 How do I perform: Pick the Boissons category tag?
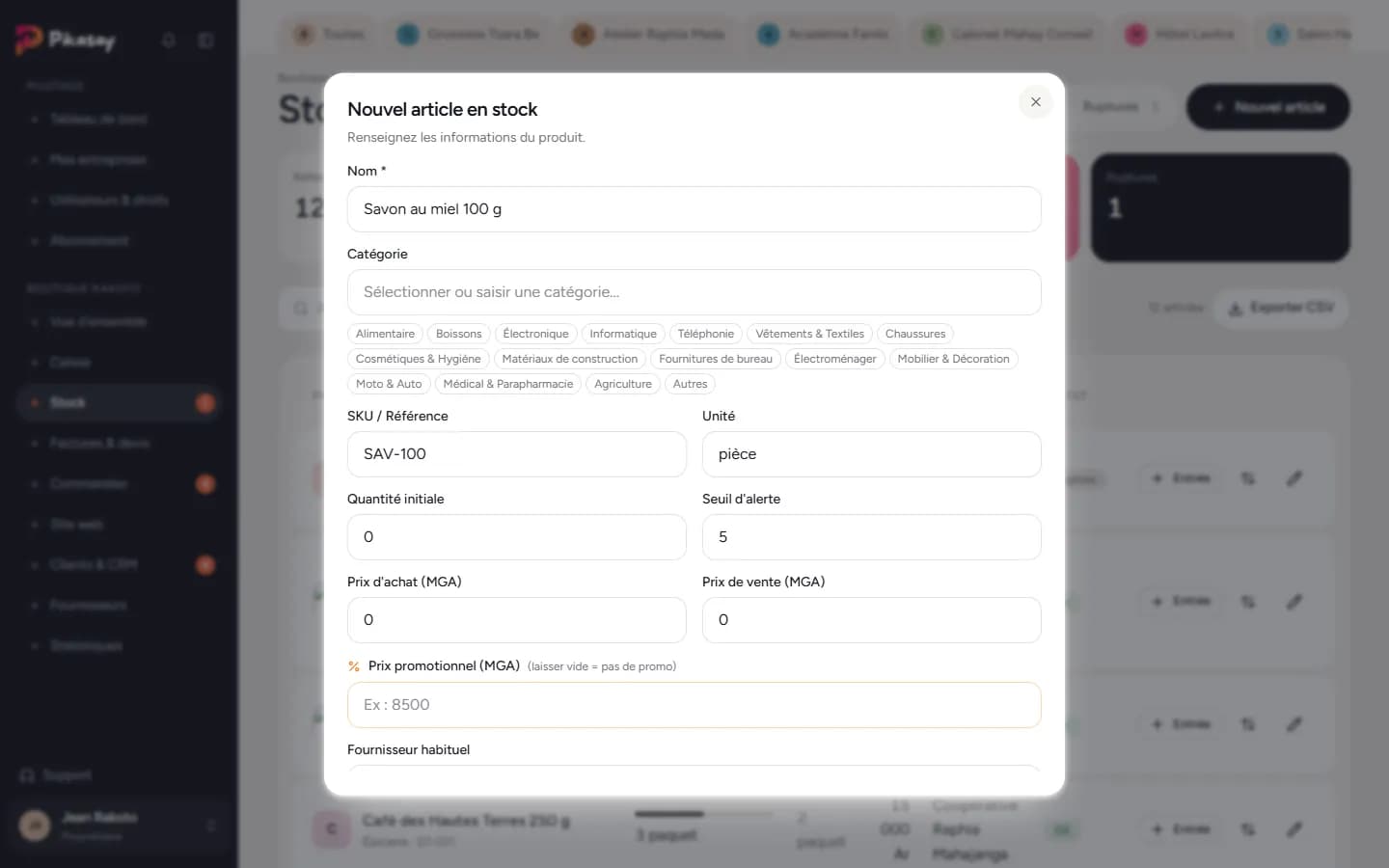click(x=458, y=334)
